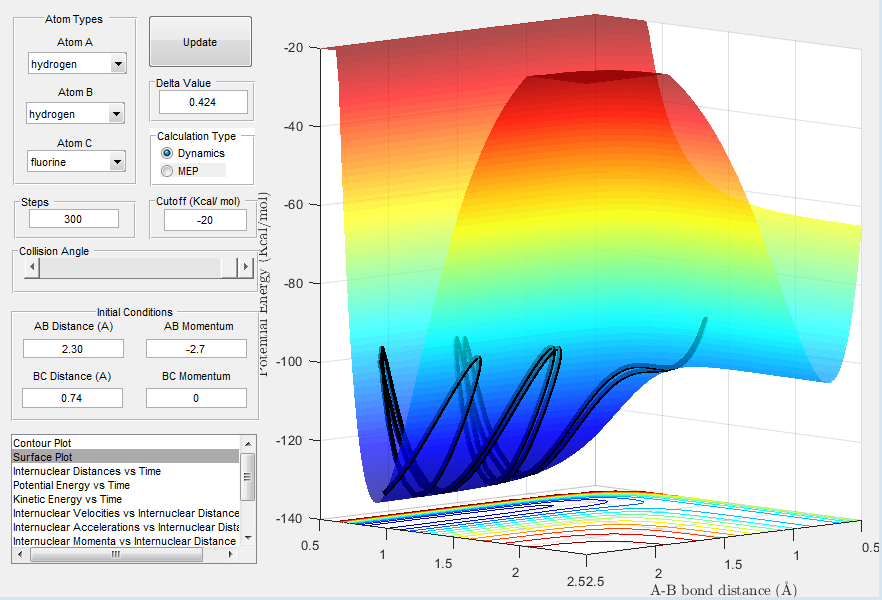Open the Atom A dropdown arrow

coord(118,64)
